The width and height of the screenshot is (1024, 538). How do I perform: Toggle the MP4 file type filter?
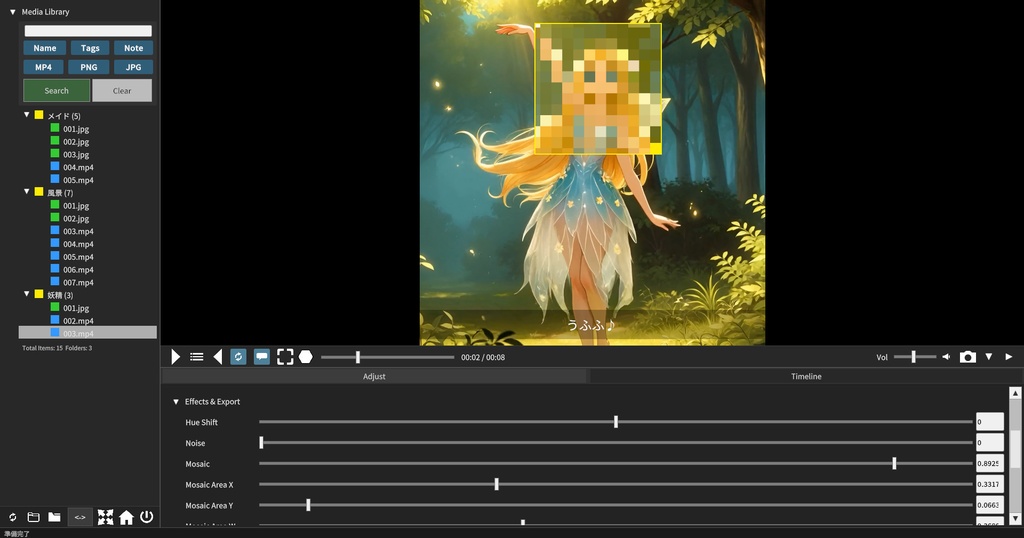(43, 67)
